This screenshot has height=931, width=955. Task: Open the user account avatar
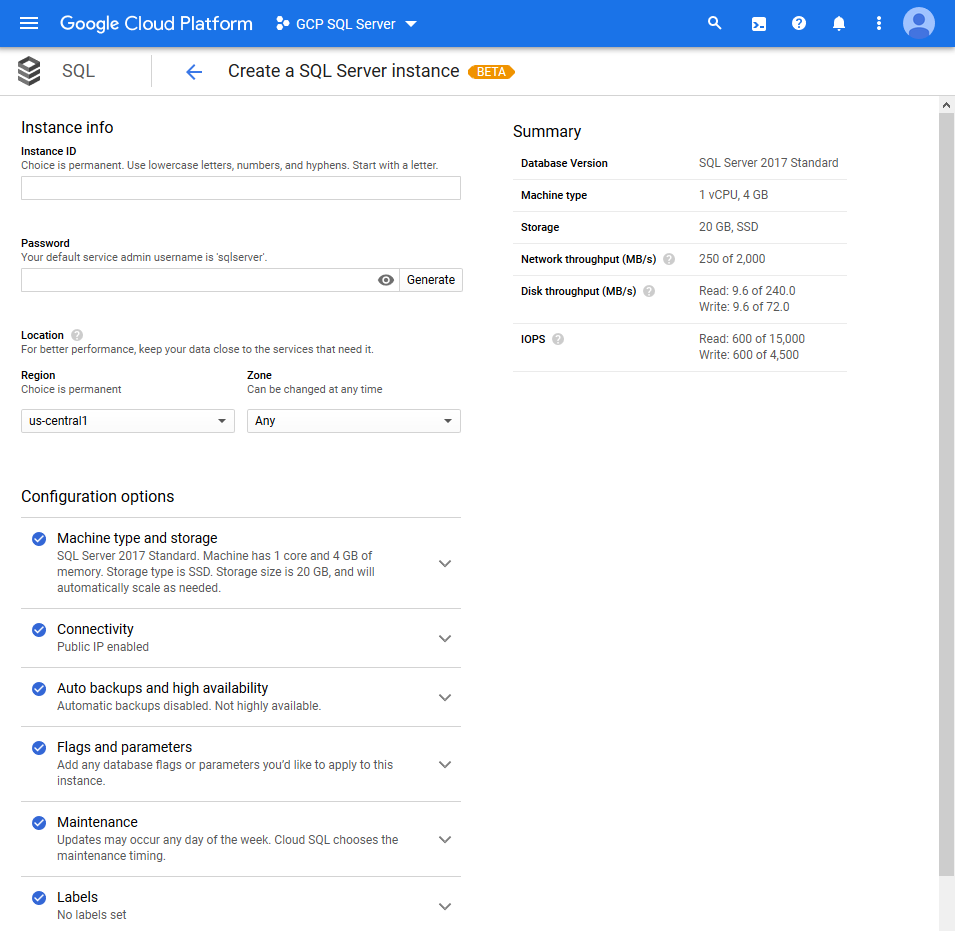click(x=918, y=23)
